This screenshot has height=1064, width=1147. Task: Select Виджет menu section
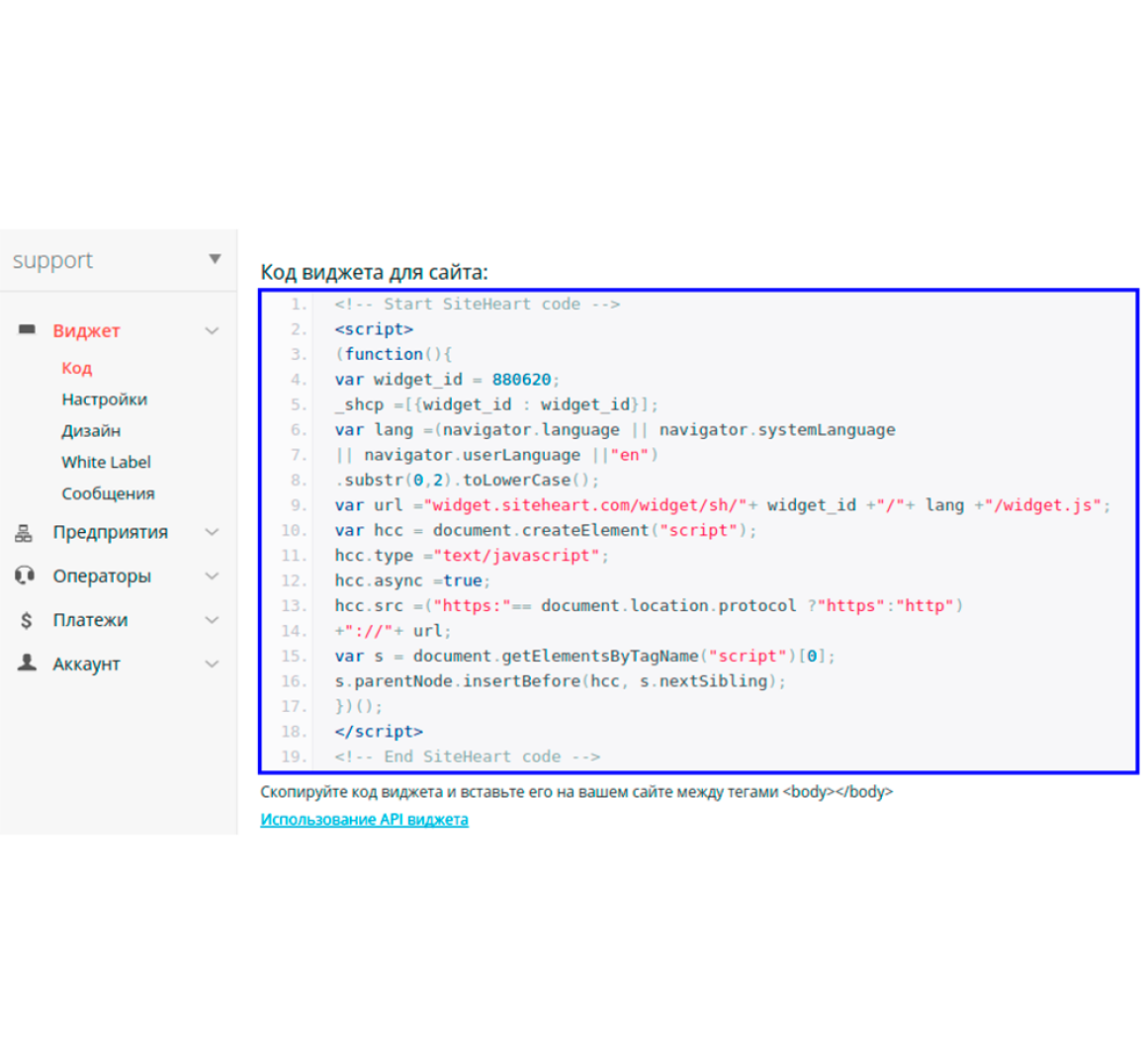coord(86,330)
